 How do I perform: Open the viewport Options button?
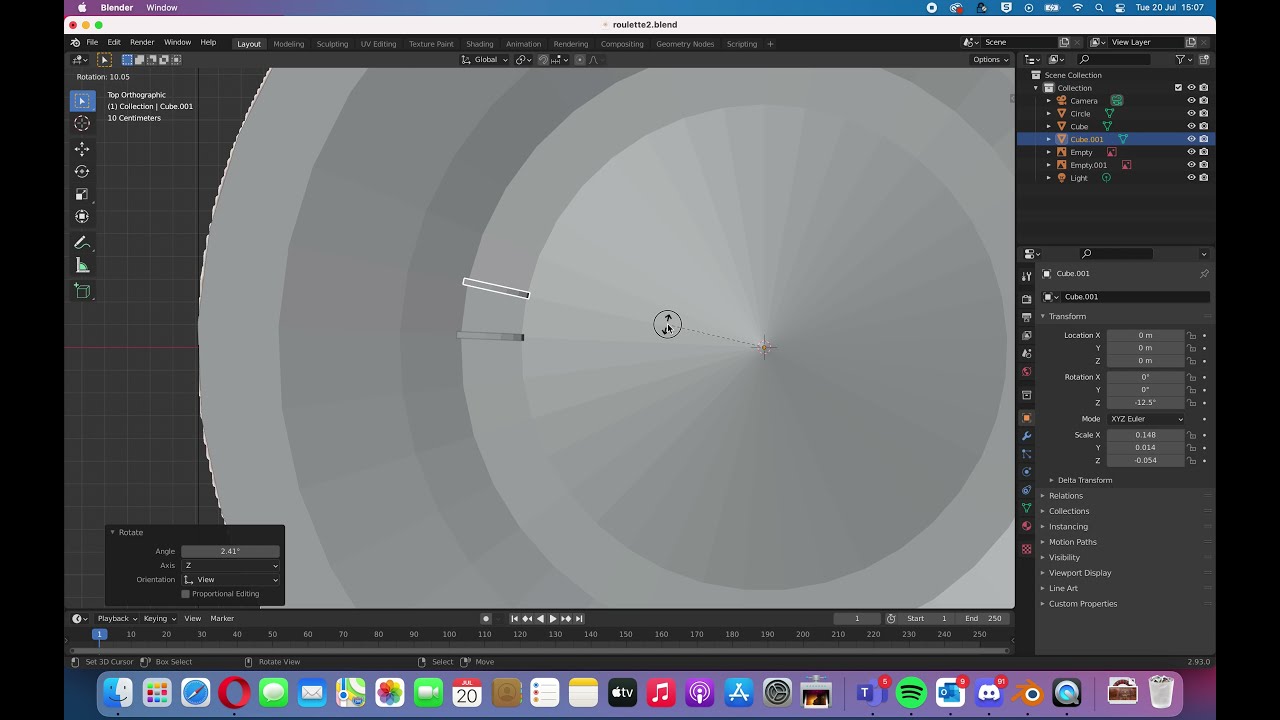click(x=989, y=60)
